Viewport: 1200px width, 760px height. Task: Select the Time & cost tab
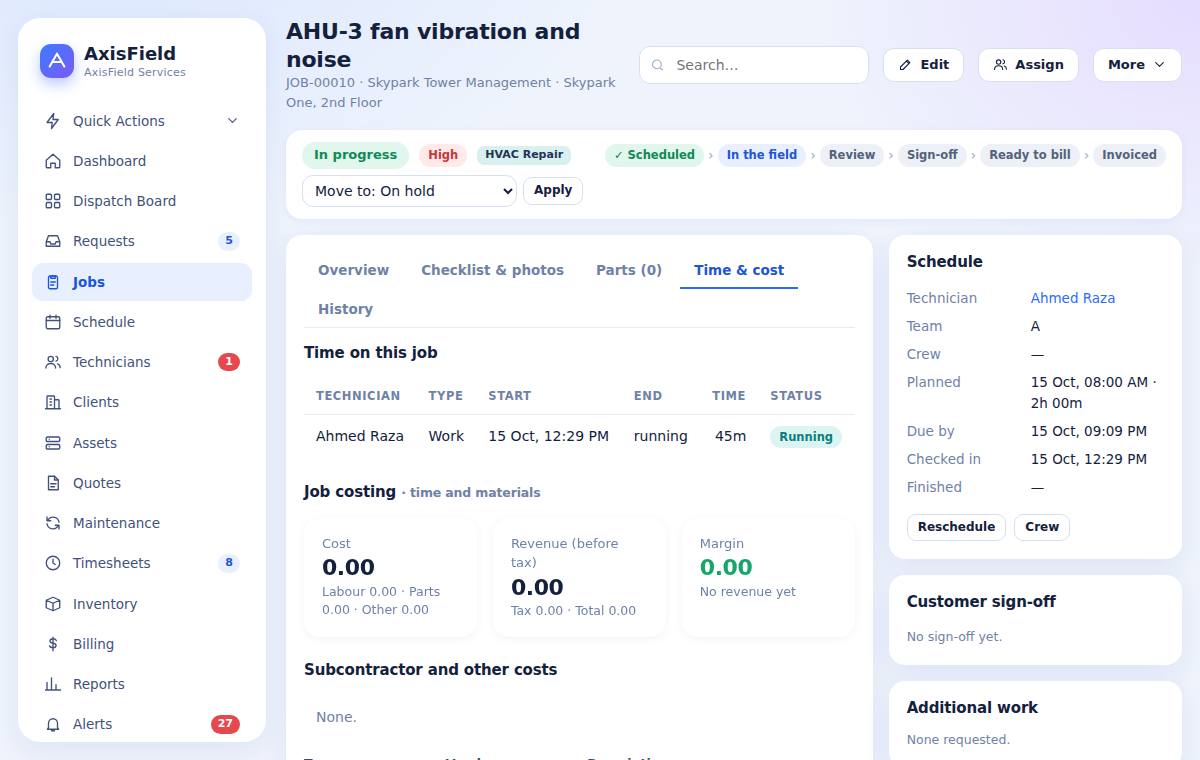coord(739,270)
